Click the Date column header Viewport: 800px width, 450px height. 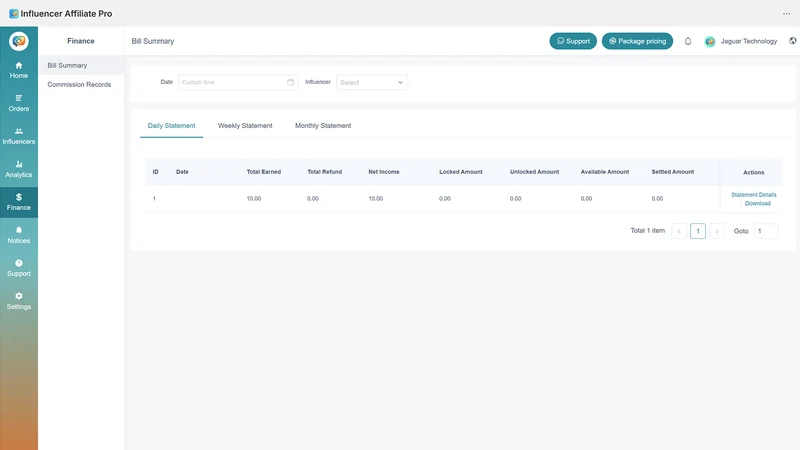182,172
